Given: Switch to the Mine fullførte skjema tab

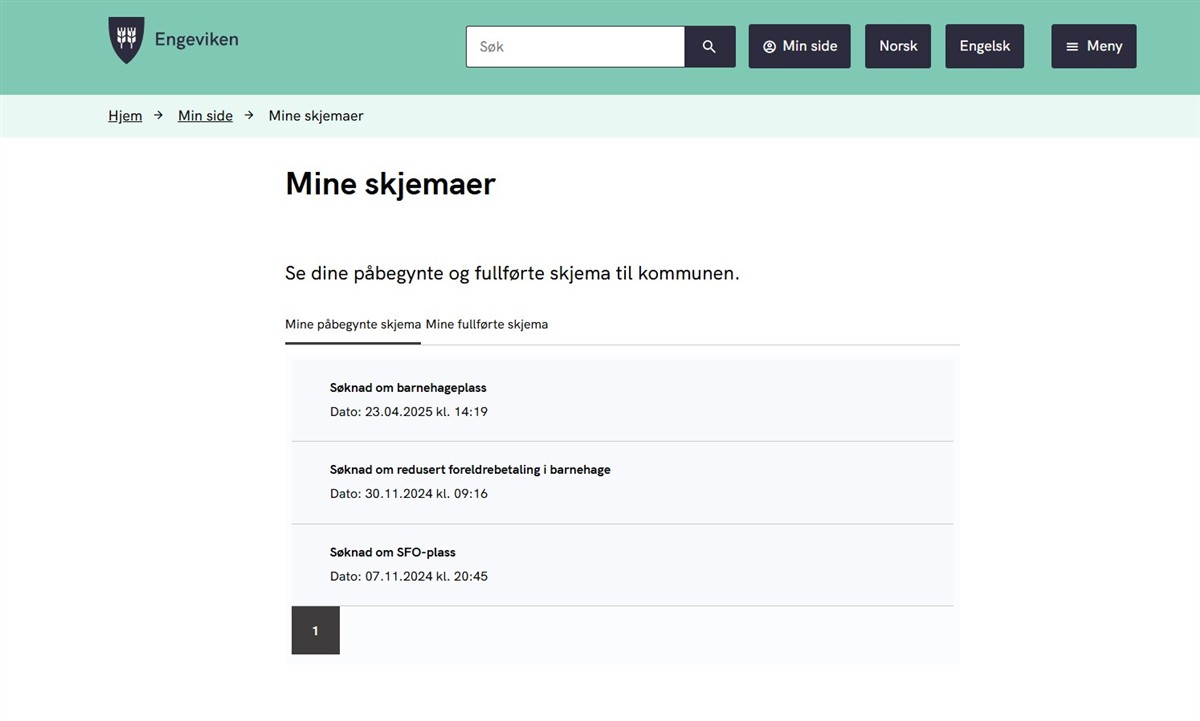Looking at the screenshot, I should [x=487, y=324].
